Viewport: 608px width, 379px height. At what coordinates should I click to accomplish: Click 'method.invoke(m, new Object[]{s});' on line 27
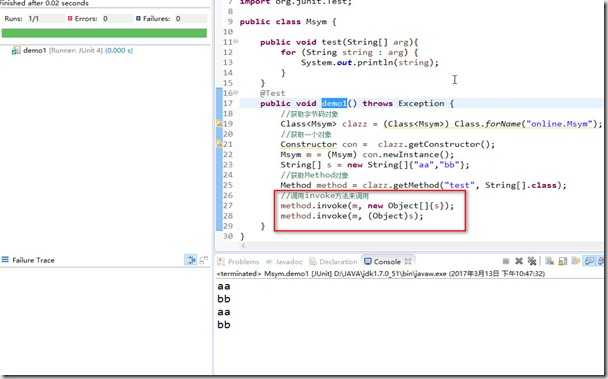coord(367,206)
